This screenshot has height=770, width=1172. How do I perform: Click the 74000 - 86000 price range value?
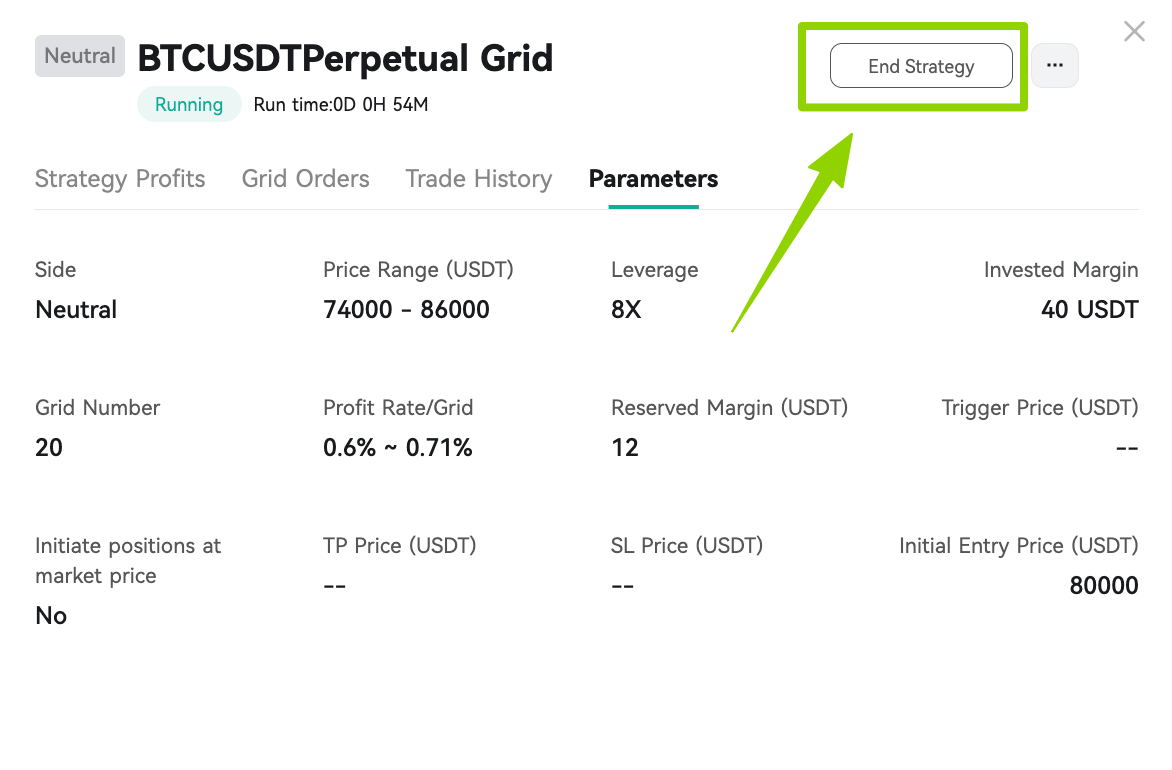(406, 309)
